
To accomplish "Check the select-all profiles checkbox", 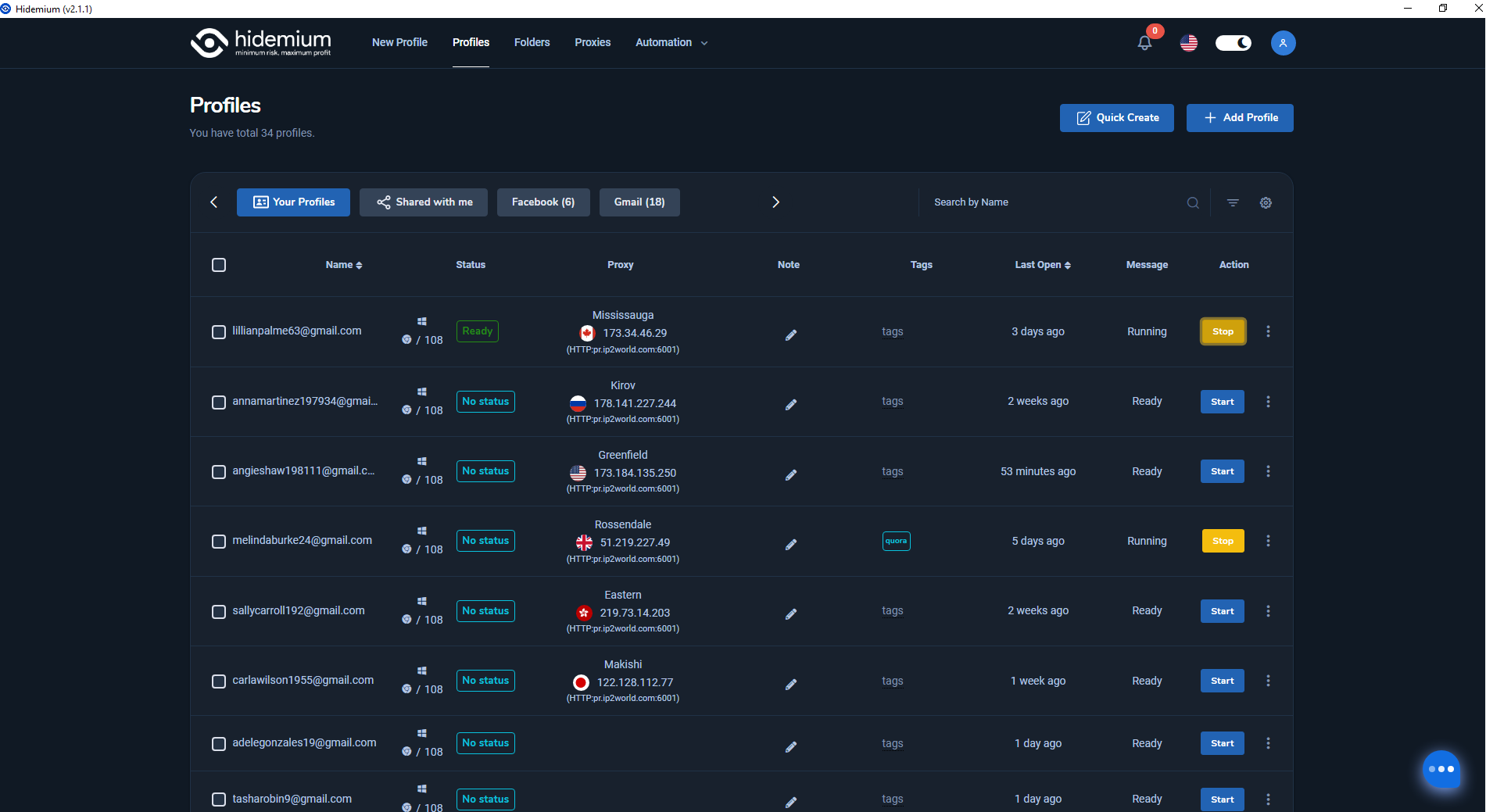I will (x=219, y=265).
